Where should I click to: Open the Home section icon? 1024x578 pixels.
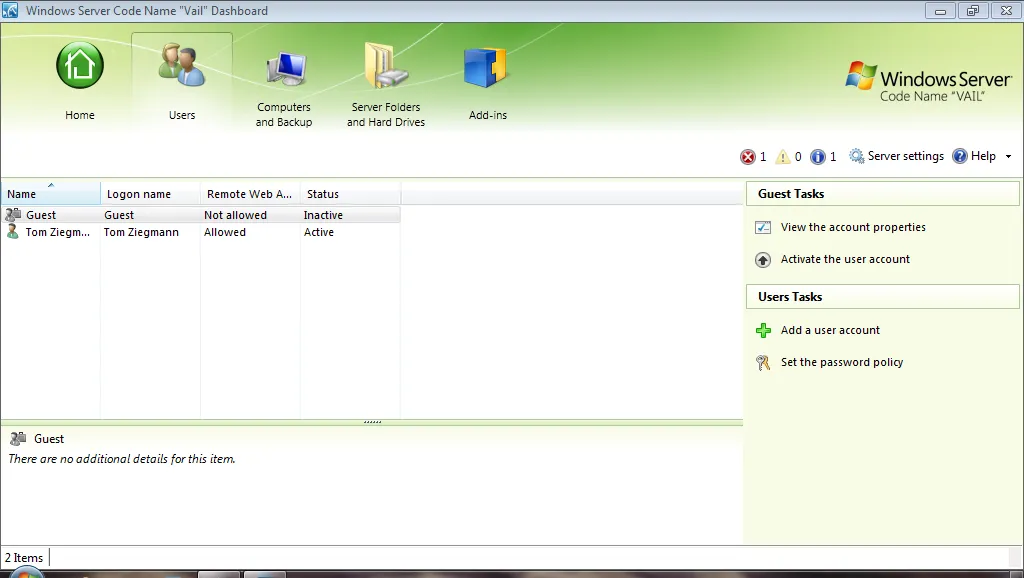(80, 65)
